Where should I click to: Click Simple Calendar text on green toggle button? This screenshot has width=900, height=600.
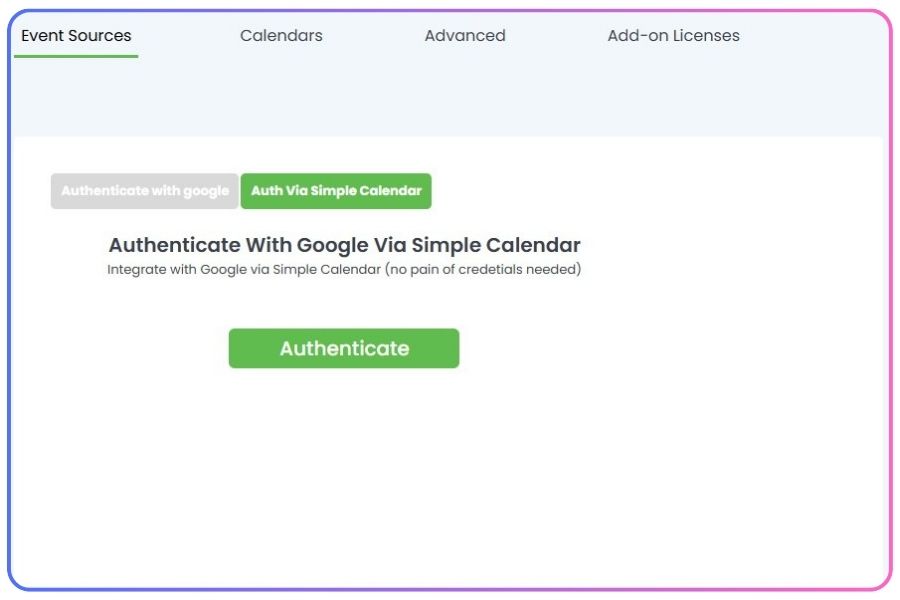pyautogui.click(x=366, y=191)
